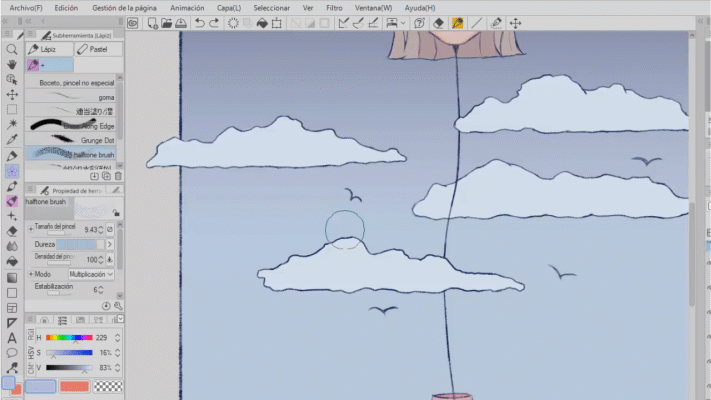Image resolution: width=711 pixels, height=400 pixels.
Task: Select the Operation object tool
Action: pyautogui.click(x=12, y=79)
